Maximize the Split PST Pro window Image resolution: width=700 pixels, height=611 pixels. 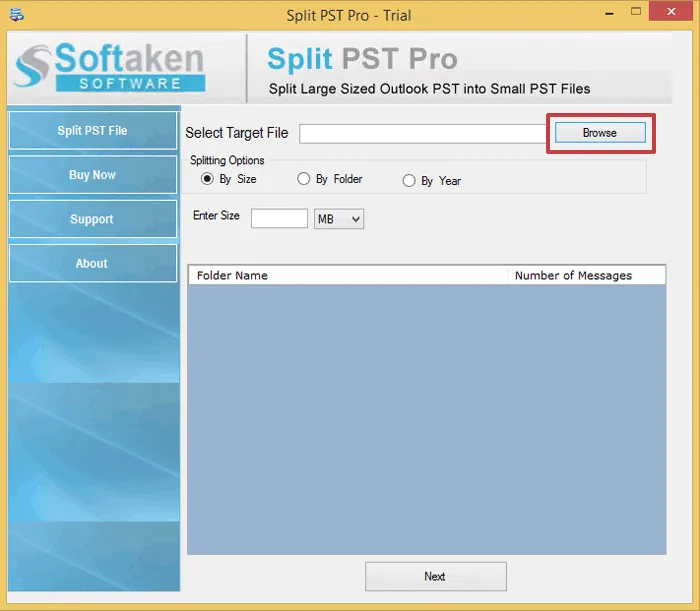[636, 12]
